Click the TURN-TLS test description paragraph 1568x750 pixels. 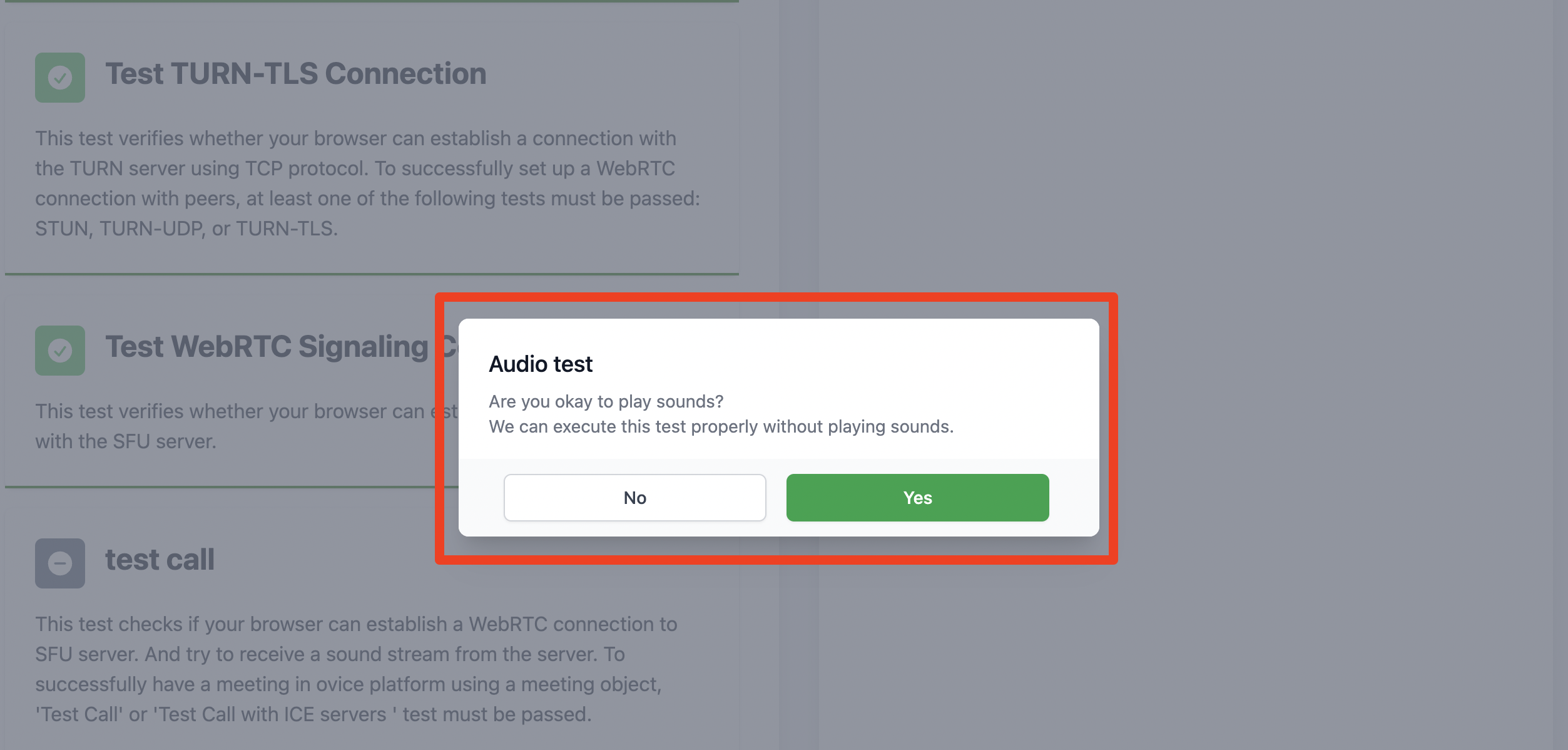tap(368, 183)
